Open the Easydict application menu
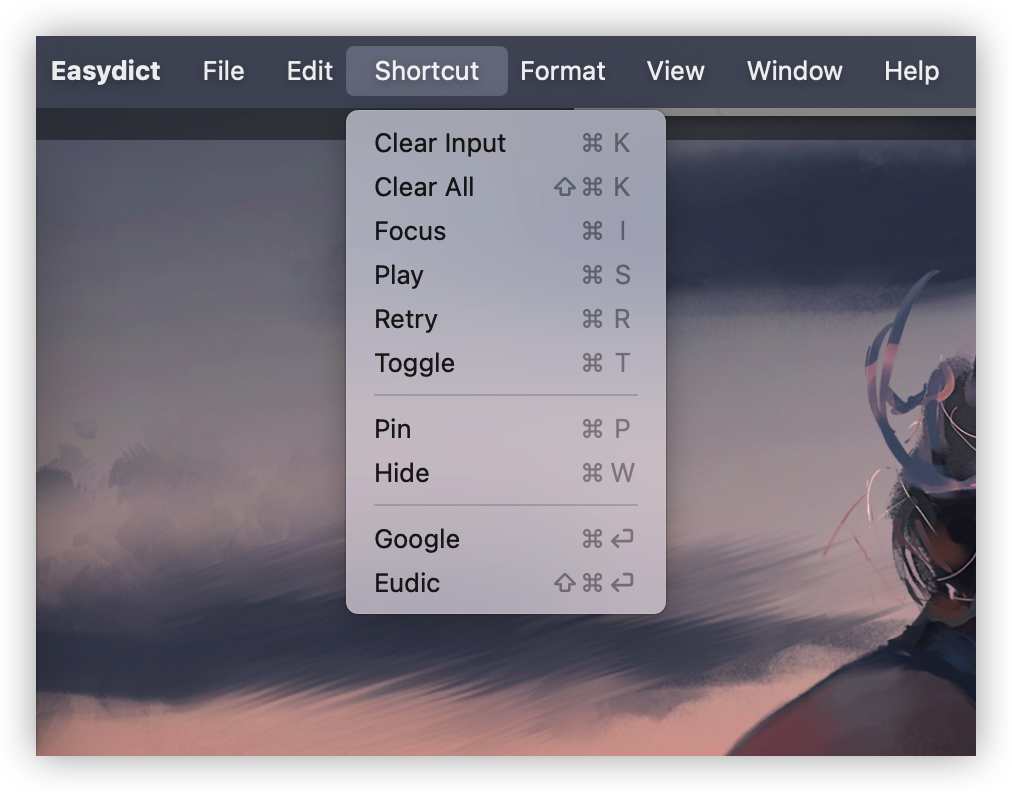 tap(105, 71)
